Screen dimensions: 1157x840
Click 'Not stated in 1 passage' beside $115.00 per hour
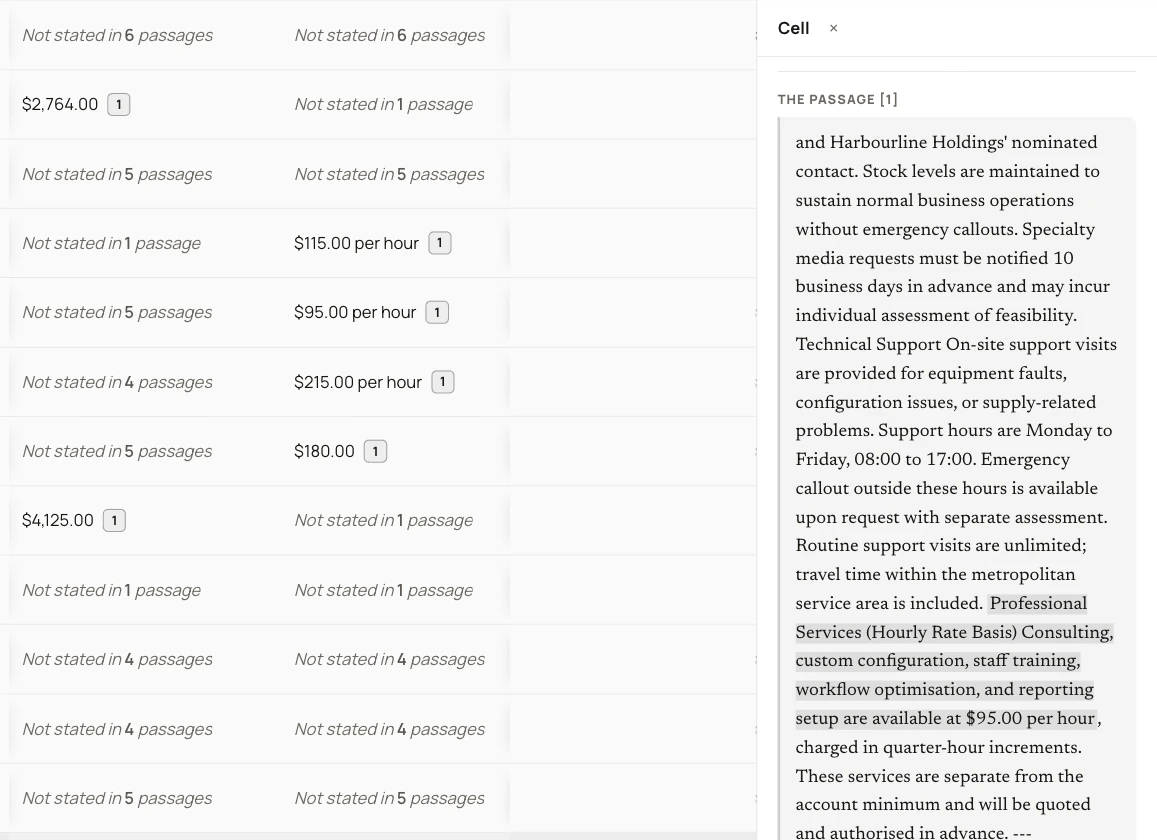point(111,243)
